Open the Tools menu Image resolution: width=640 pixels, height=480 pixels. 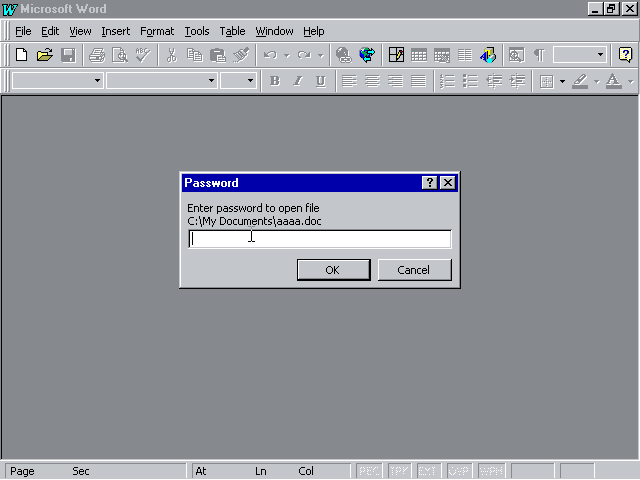[x=197, y=31]
